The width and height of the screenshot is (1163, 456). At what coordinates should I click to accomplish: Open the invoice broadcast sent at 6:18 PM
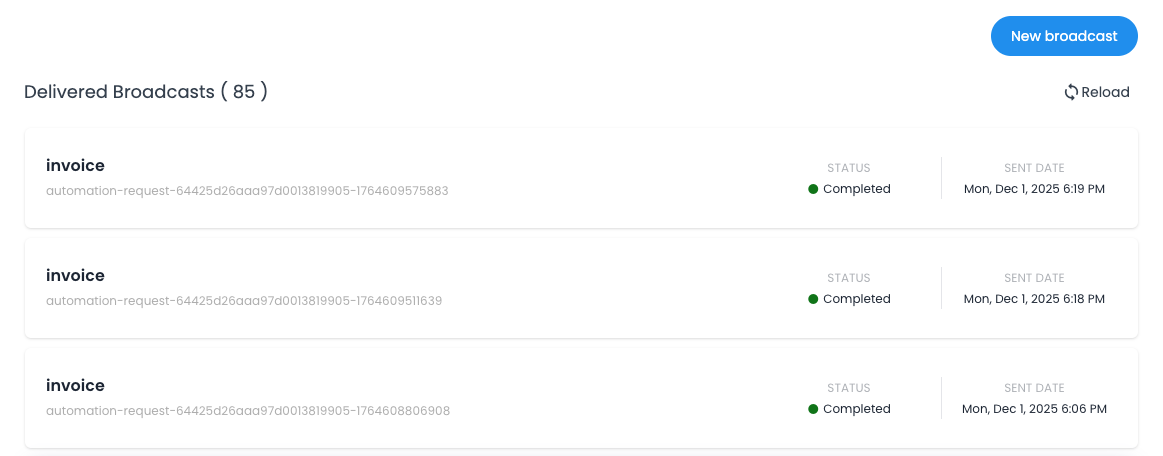tap(75, 276)
